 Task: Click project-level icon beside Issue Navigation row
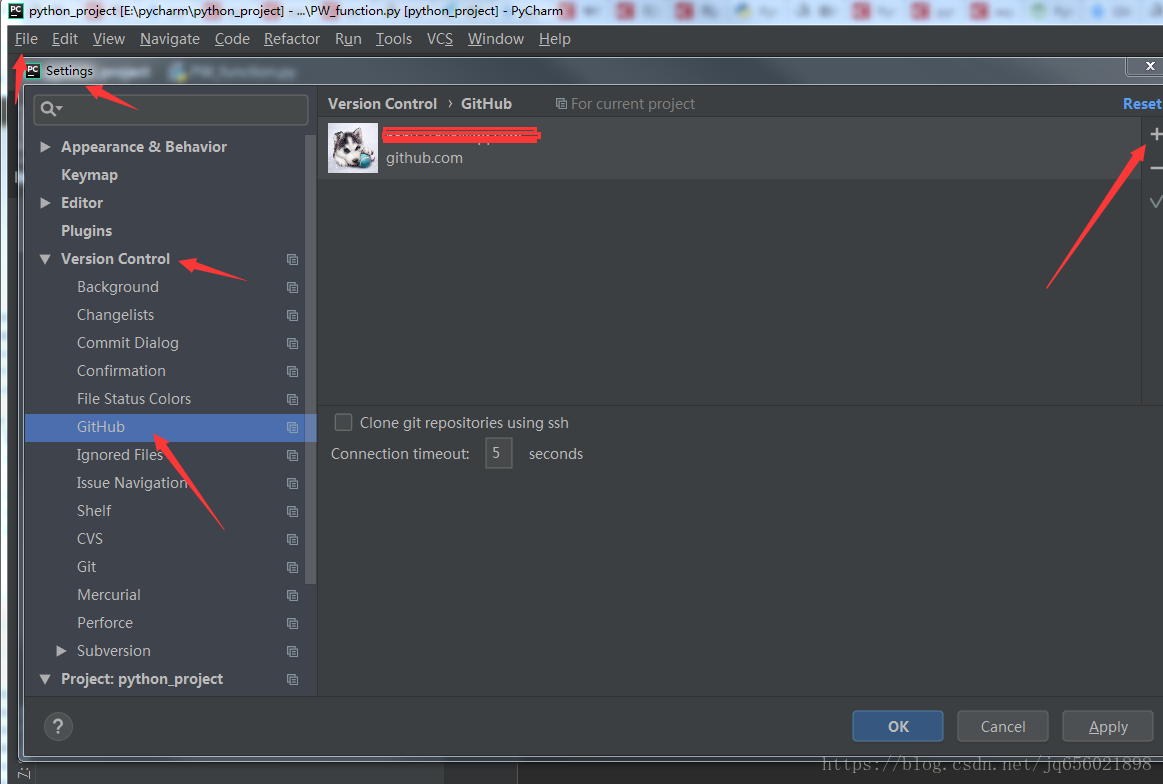[x=292, y=483]
